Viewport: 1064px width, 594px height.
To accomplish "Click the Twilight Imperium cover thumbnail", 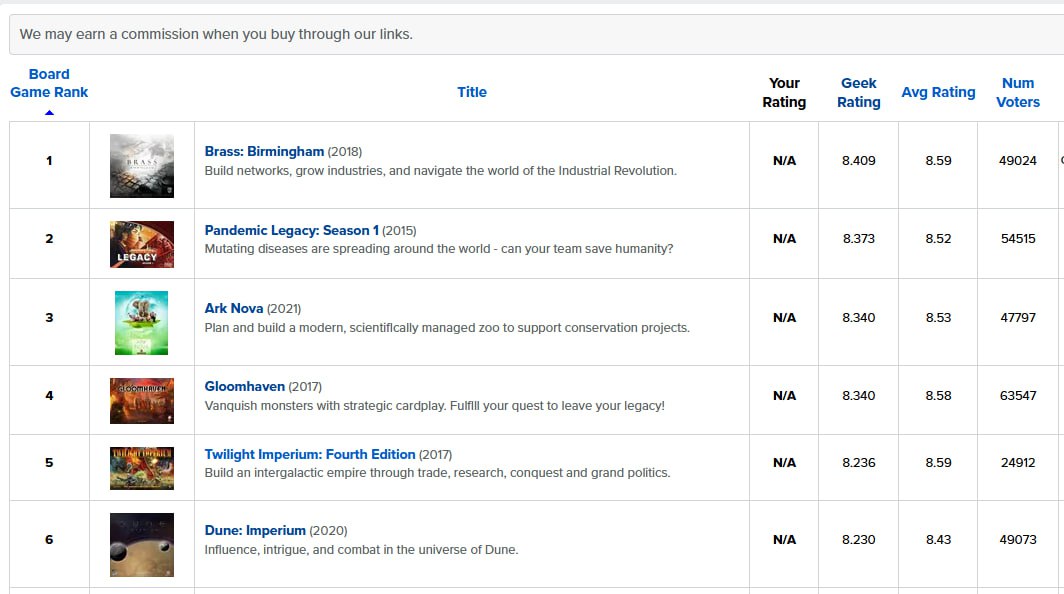I will pos(142,468).
